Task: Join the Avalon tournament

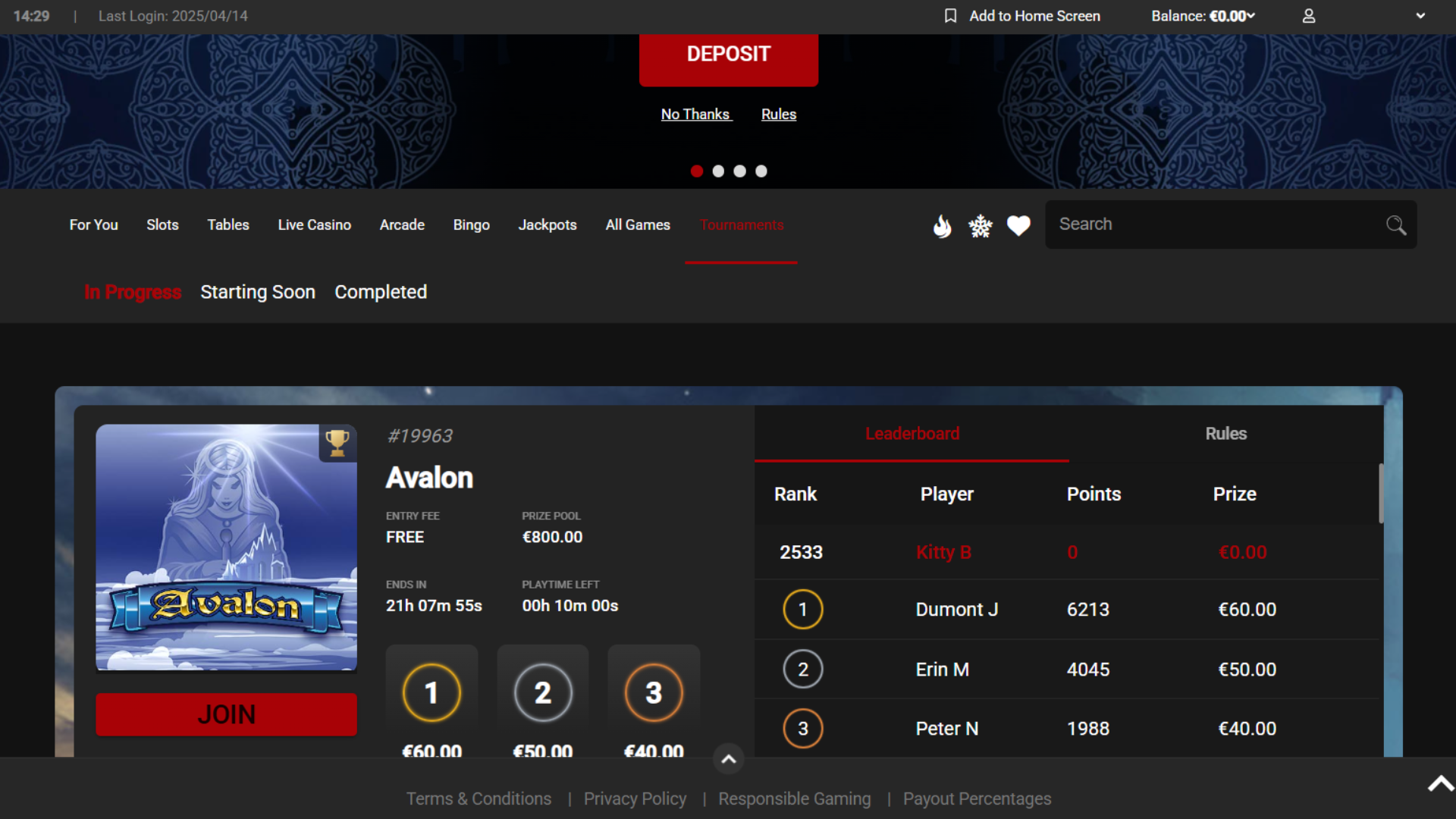Action: pyautogui.click(x=226, y=714)
